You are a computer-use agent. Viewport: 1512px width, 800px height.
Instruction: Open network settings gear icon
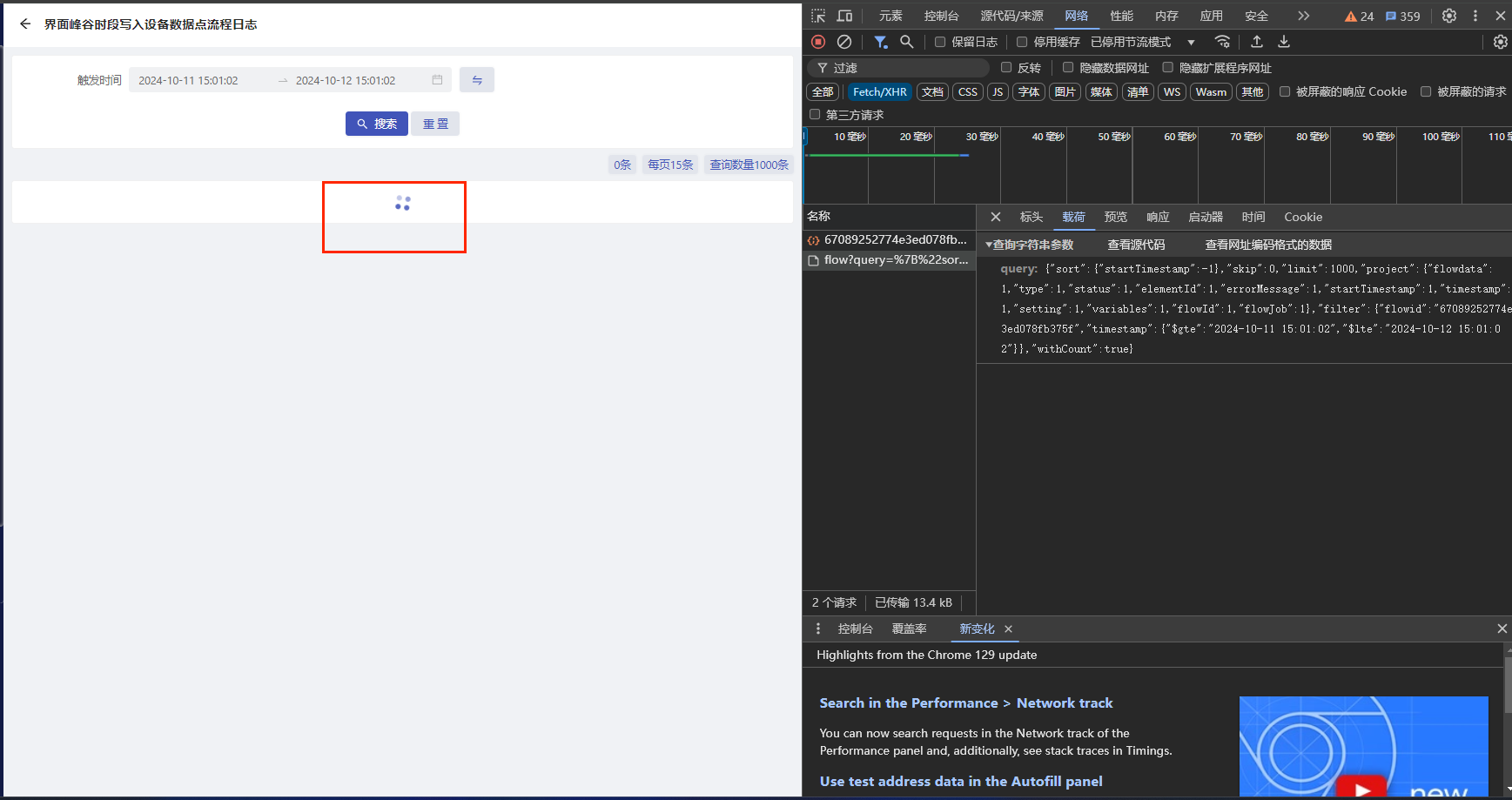click(1501, 42)
